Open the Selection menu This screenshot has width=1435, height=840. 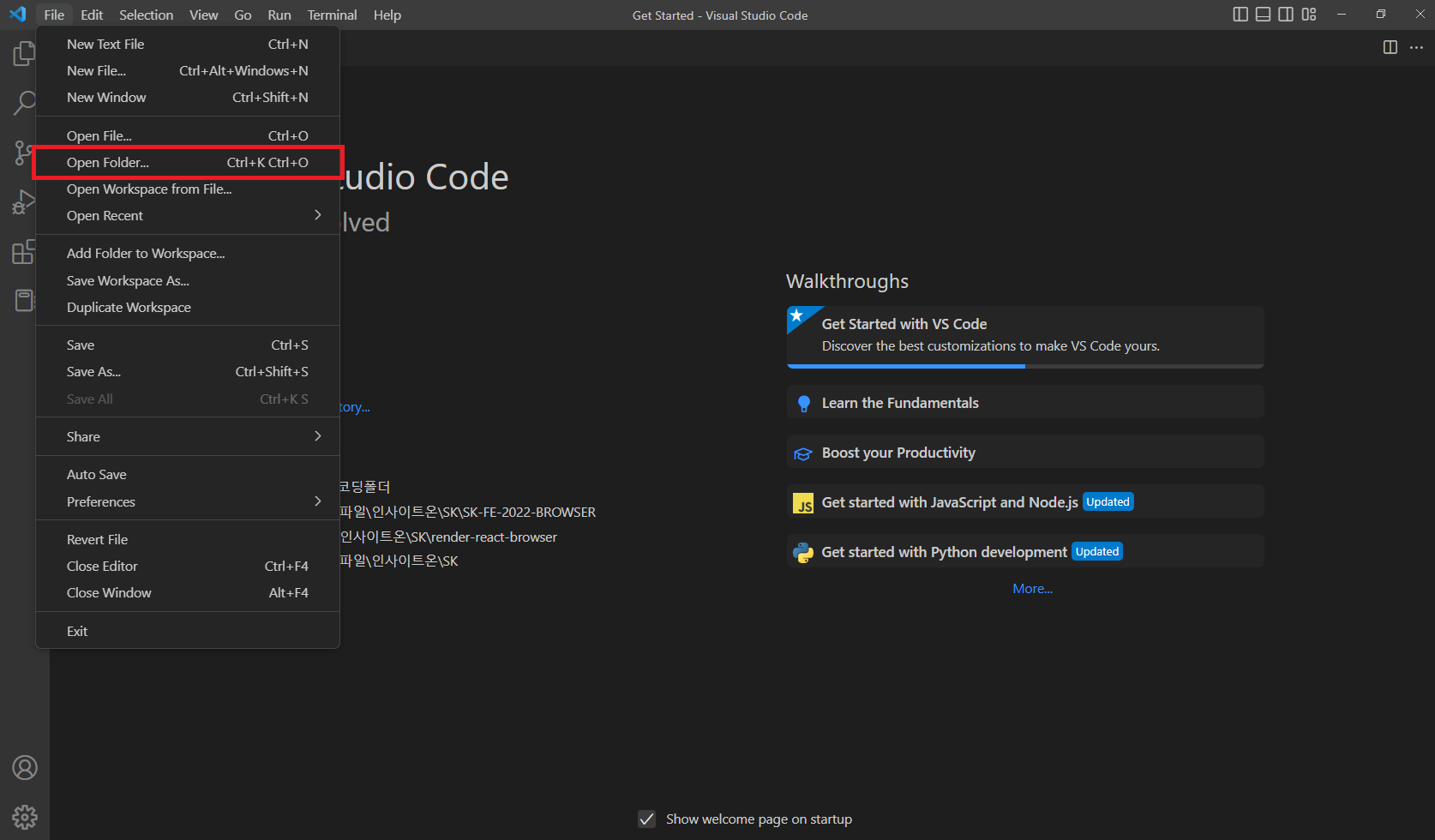point(146,15)
